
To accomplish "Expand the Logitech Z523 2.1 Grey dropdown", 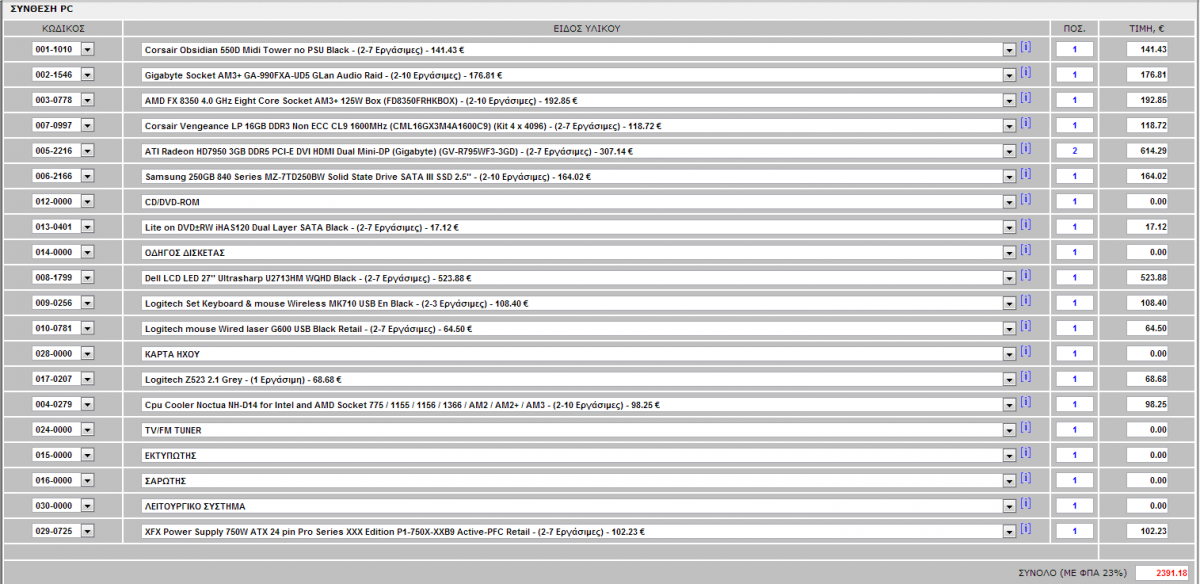I will 1009,379.
